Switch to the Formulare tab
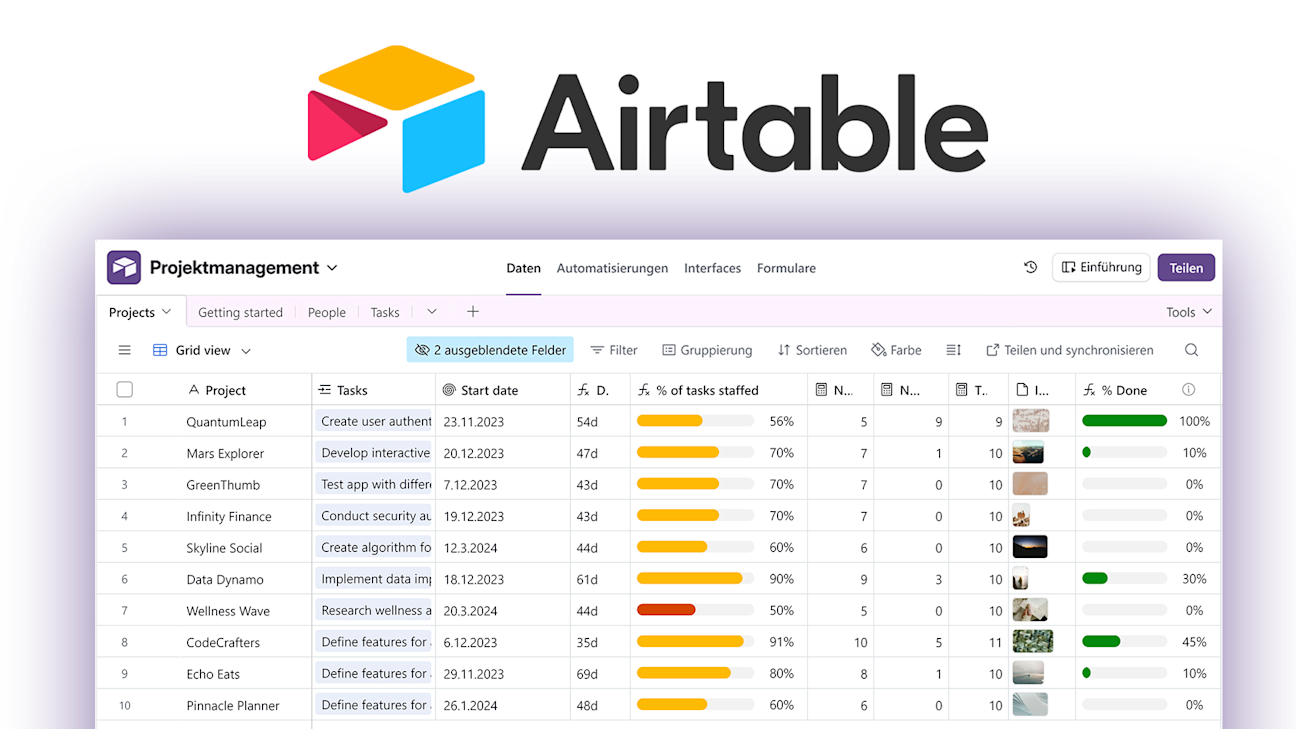This screenshot has height=729, width=1296. [x=786, y=268]
